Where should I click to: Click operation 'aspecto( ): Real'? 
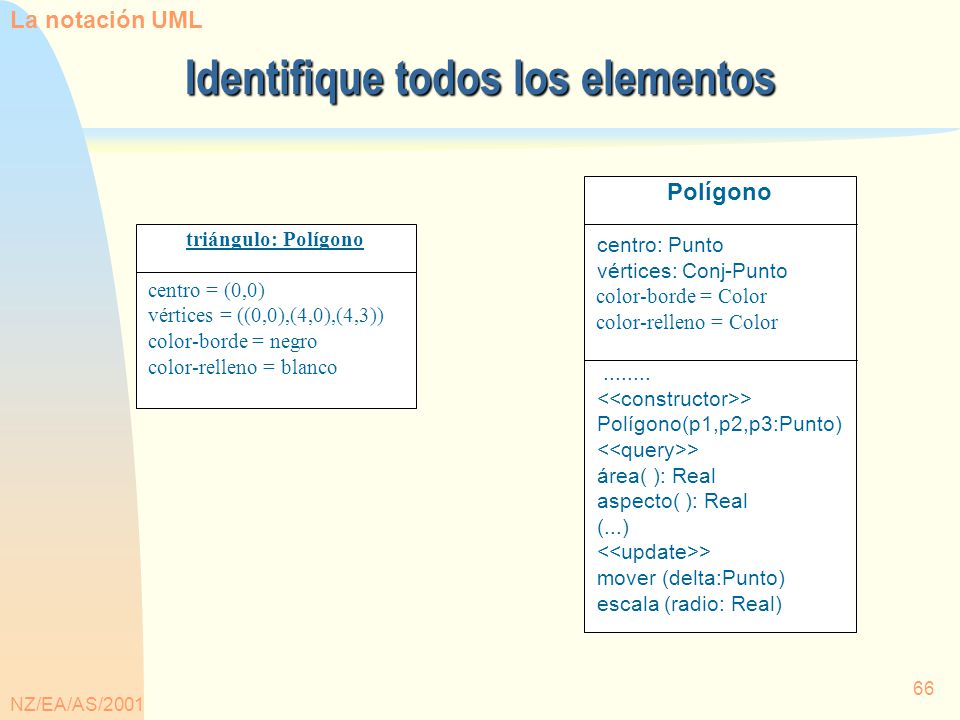click(x=672, y=501)
